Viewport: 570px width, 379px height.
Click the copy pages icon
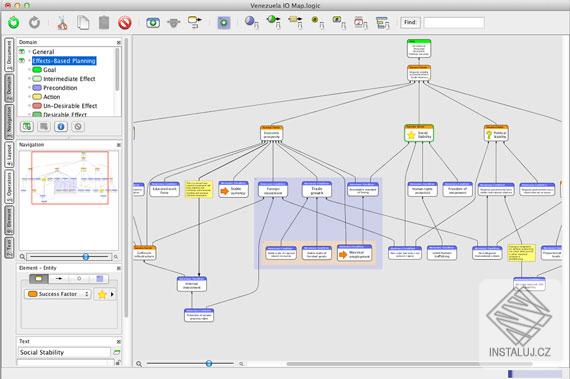point(83,23)
